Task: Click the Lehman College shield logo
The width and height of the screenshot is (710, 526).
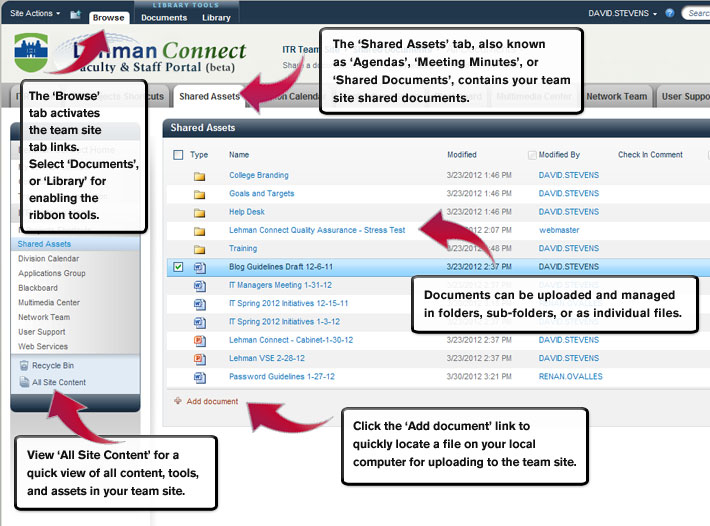Action: pyautogui.click(x=31, y=53)
